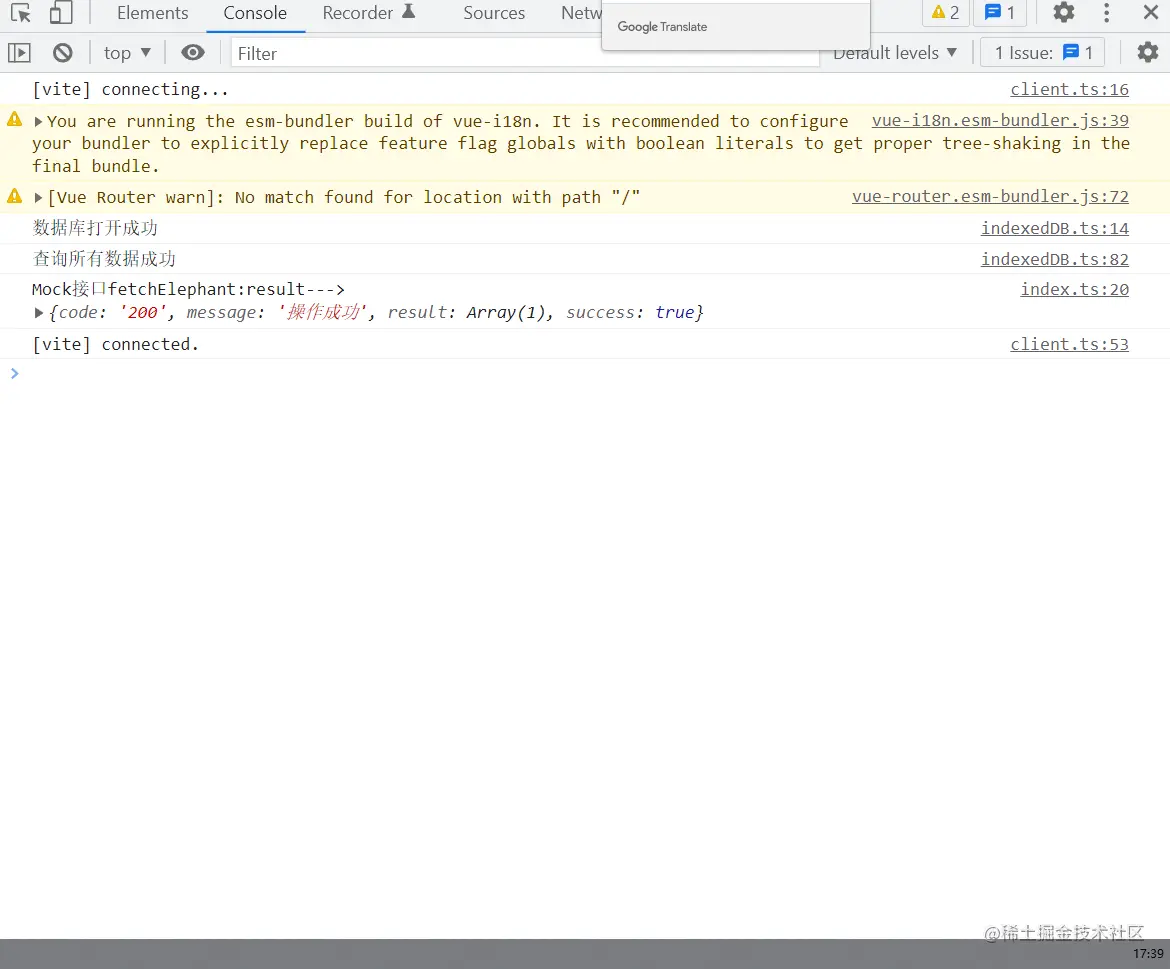Open source link vue-i18n.esm-bundler.js:39

[x=1000, y=121]
